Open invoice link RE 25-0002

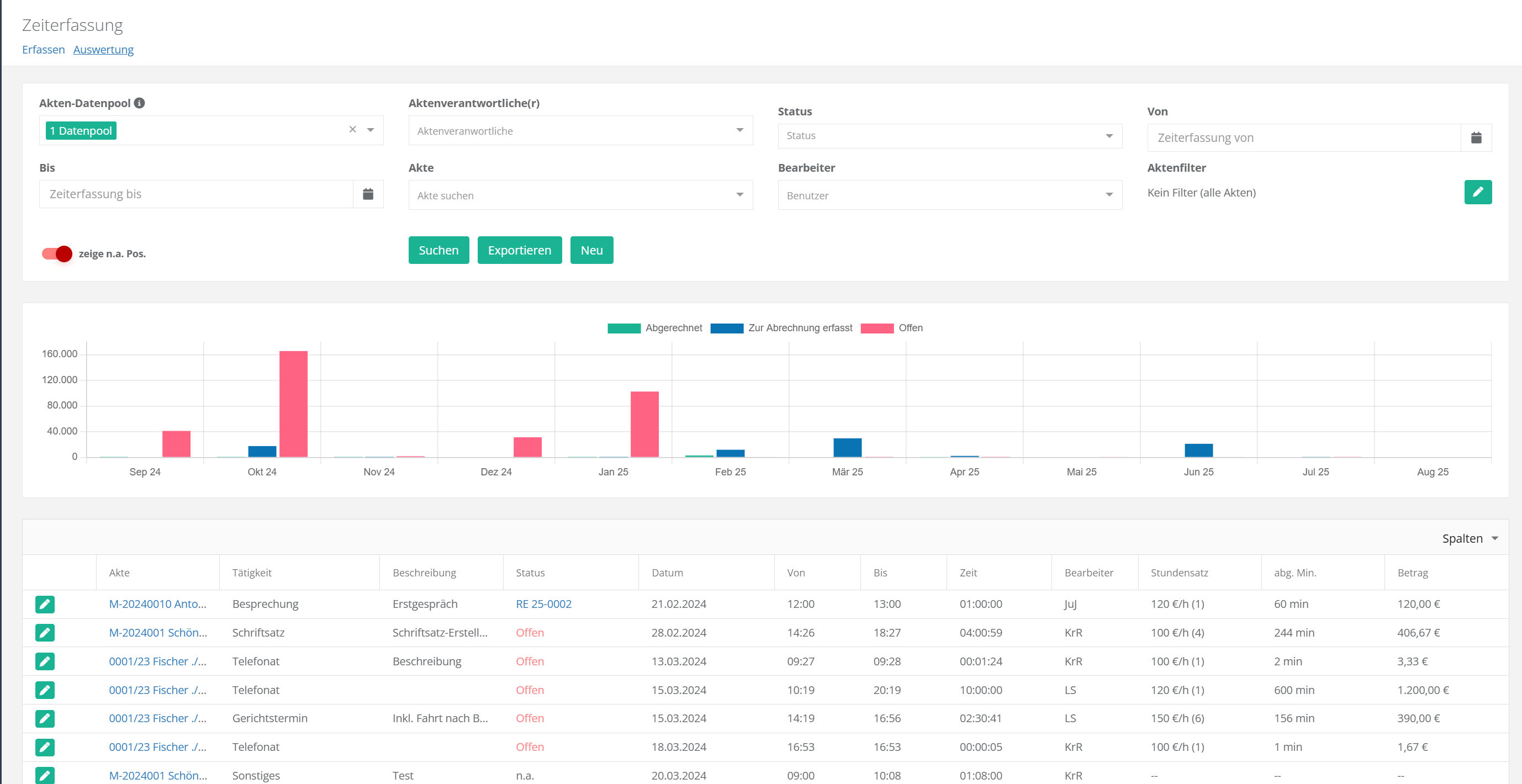pyautogui.click(x=543, y=604)
